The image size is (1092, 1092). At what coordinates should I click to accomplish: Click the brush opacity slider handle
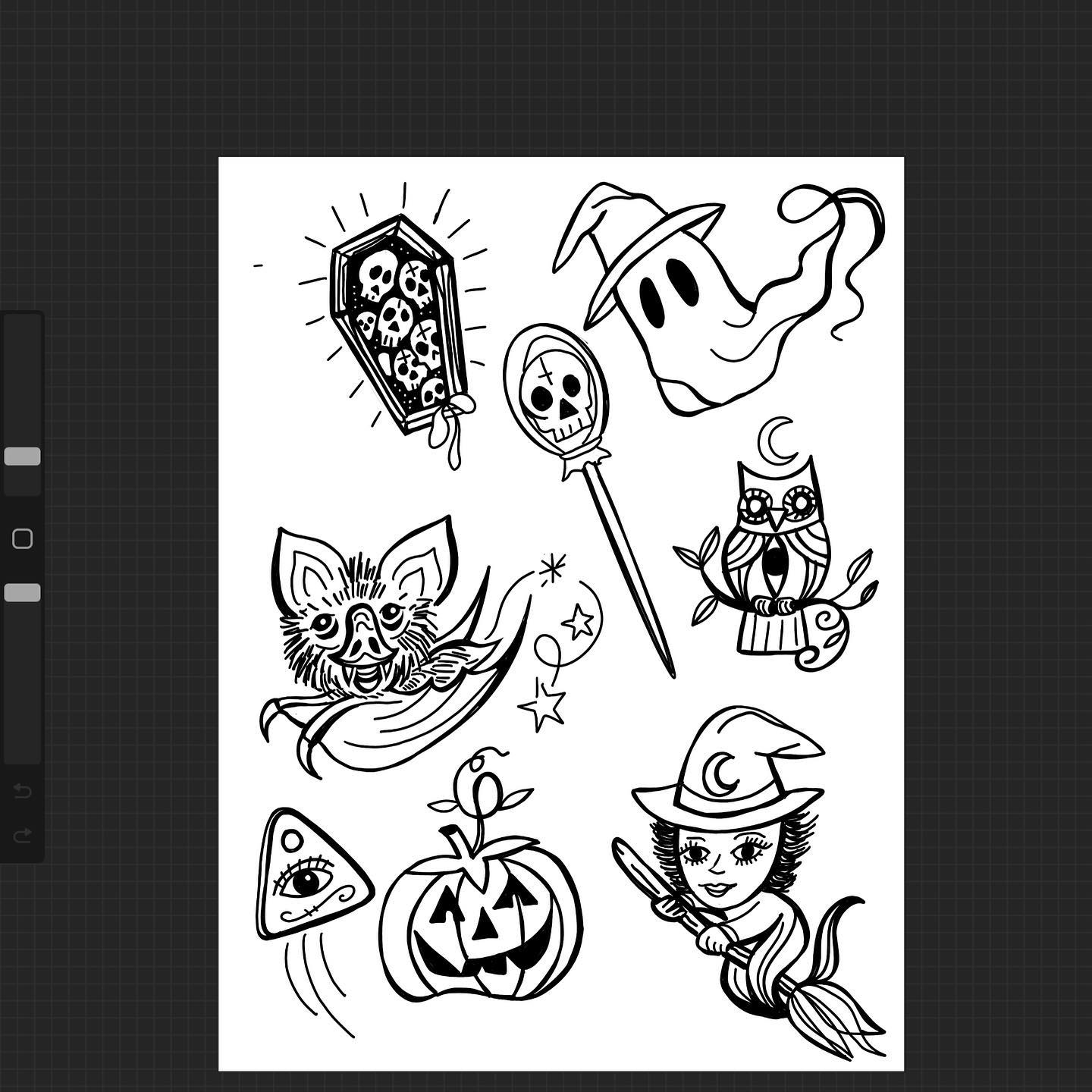tap(22, 592)
